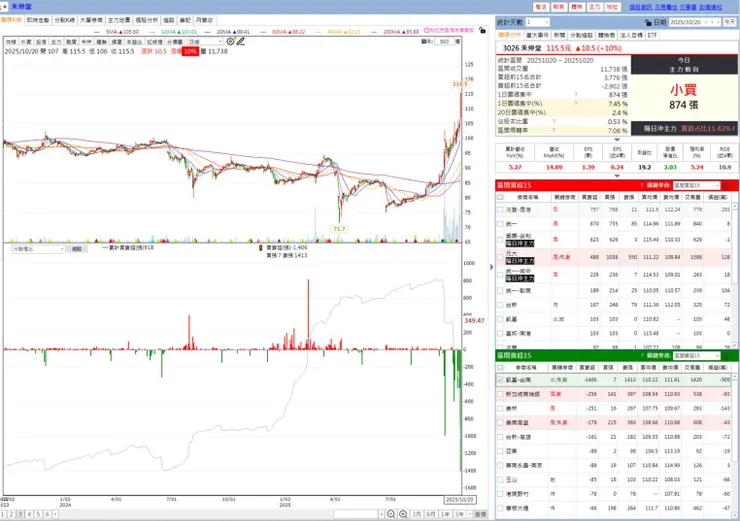Click the scrollbar in sell table
The image size is (740, 521).
coord(735,415)
